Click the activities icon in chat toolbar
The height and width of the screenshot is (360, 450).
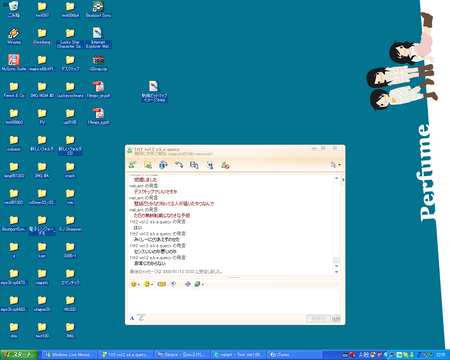pyautogui.click(x=194, y=165)
